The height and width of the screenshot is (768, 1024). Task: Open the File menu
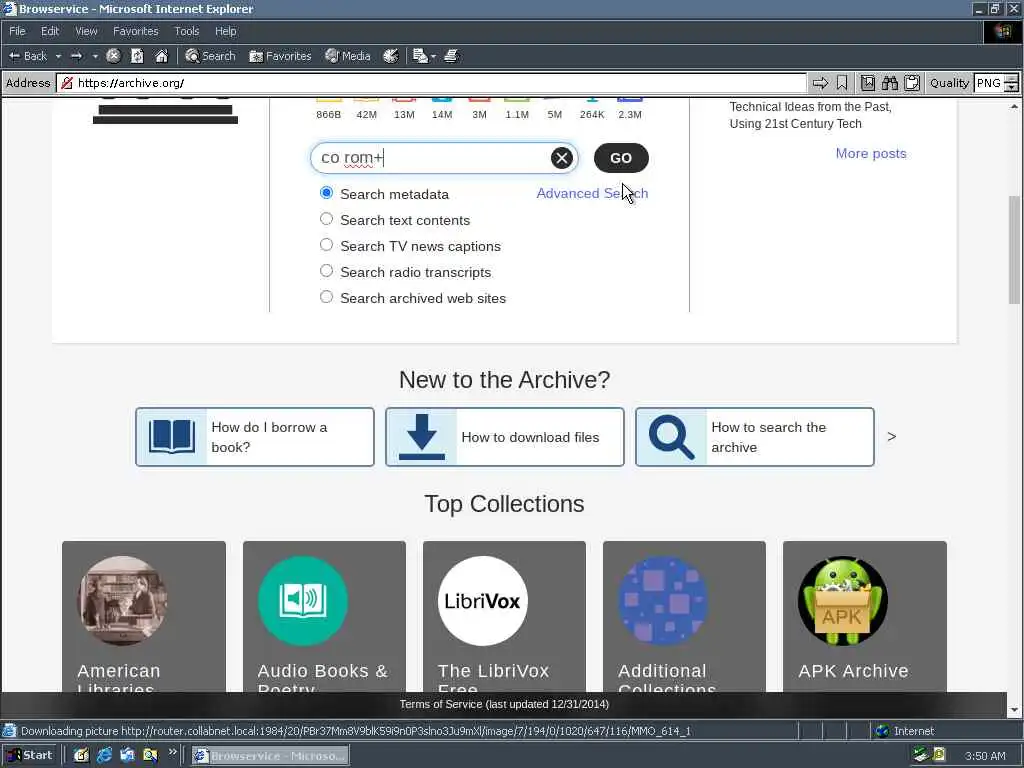click(x=17, y=31)
